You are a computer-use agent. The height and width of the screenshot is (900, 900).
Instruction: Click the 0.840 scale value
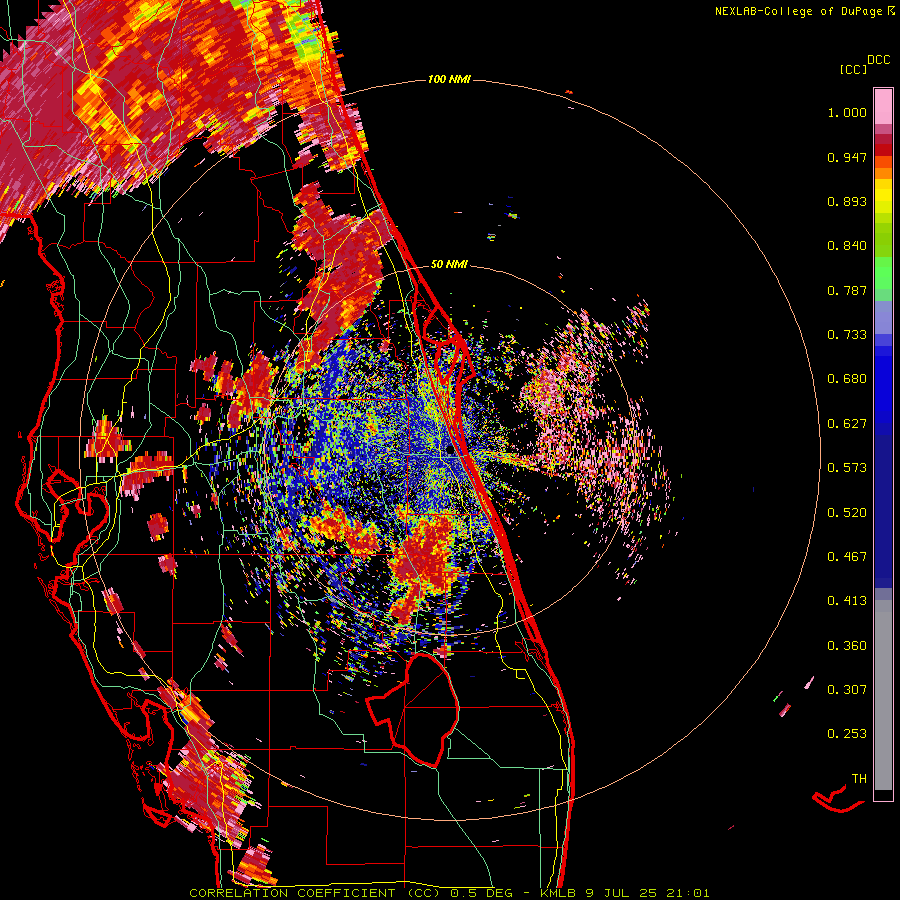[x=847, y=246]
